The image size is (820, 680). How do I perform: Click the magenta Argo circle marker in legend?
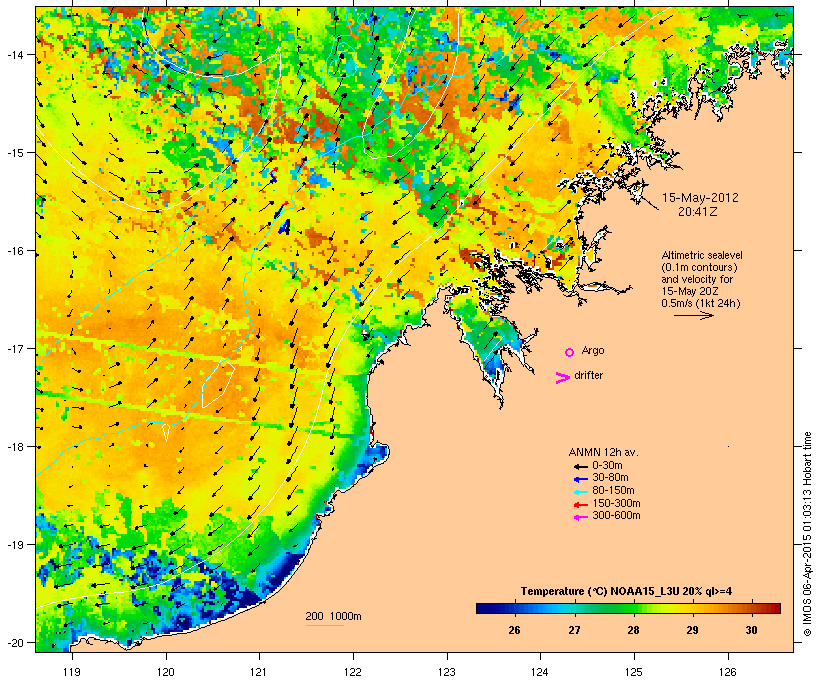[x=570, y=352]
